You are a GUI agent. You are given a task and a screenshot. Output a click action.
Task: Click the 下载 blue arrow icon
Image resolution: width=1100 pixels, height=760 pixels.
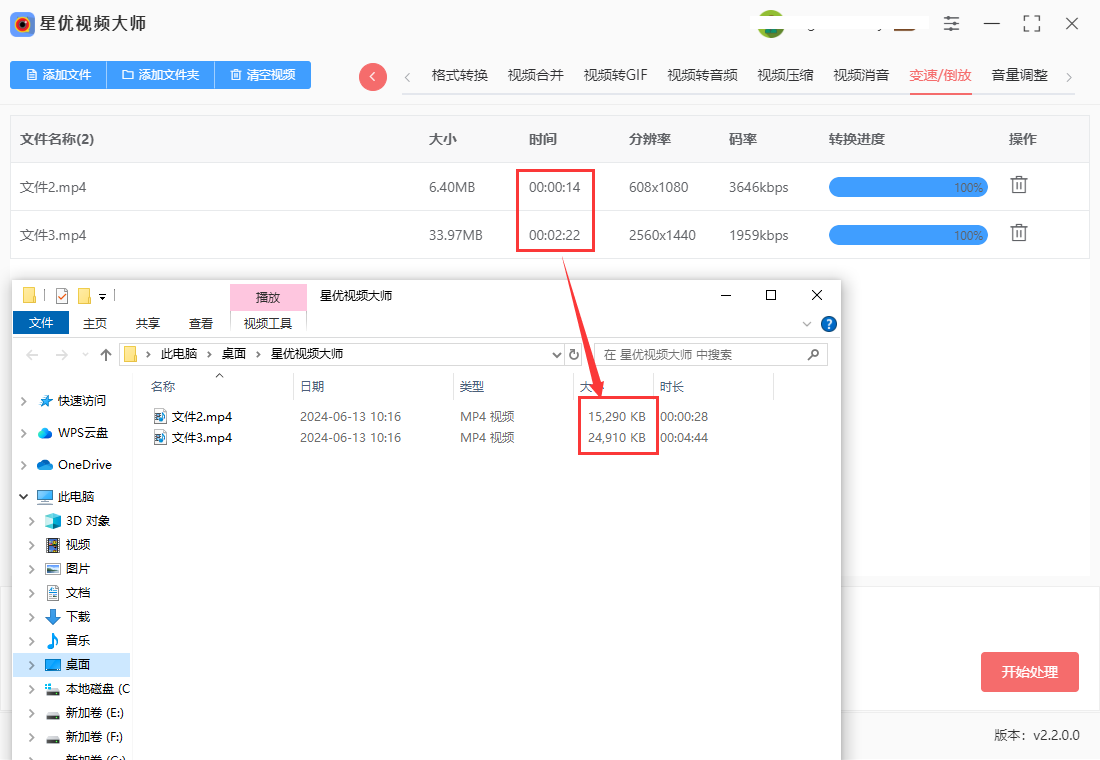(53, 617)
